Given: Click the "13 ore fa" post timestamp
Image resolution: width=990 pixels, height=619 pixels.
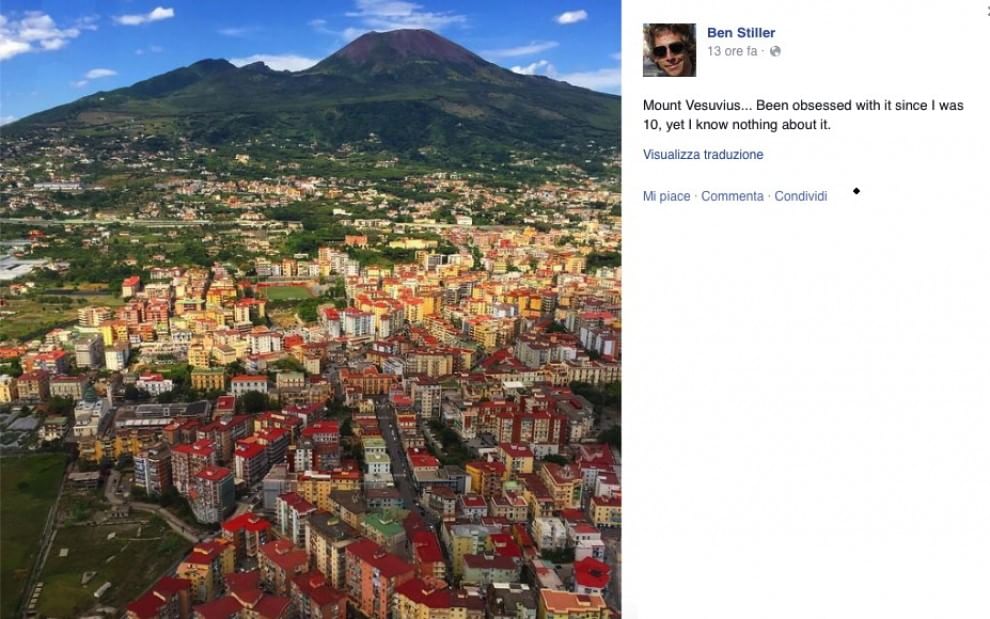Looking at the screenshot, I should 732,51.
